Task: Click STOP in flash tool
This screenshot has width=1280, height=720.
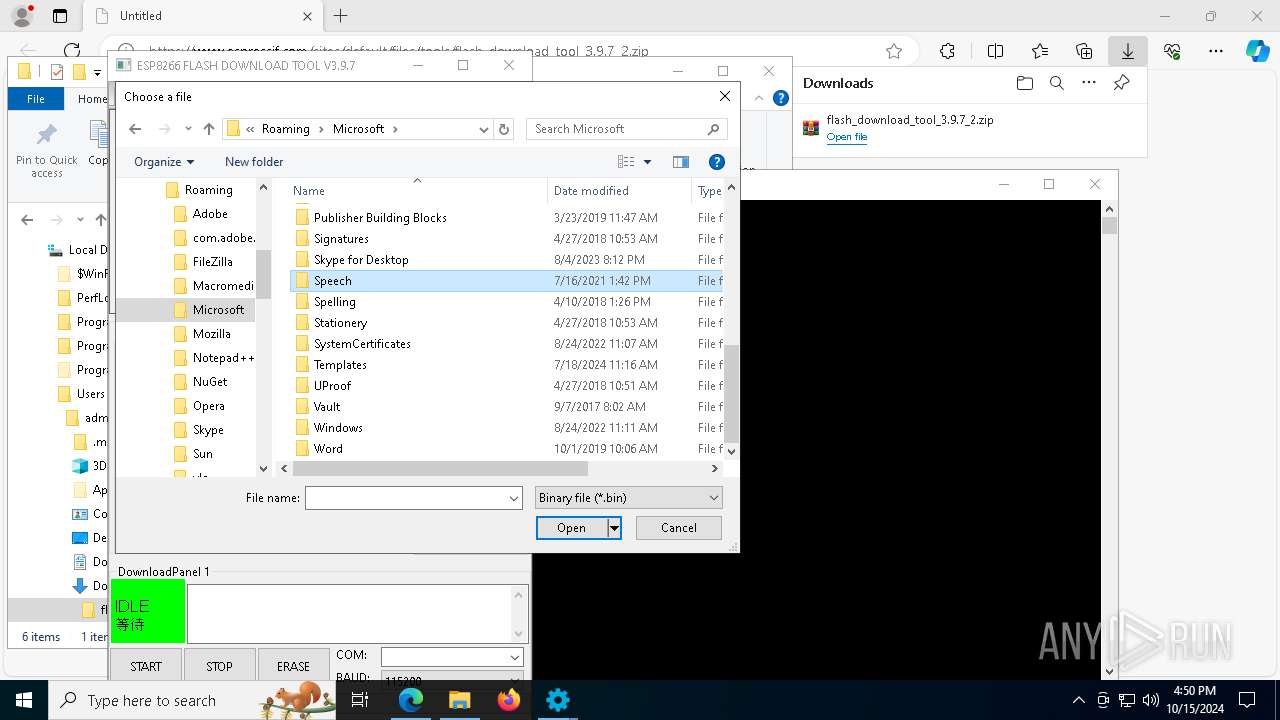Action: [219, 666]
